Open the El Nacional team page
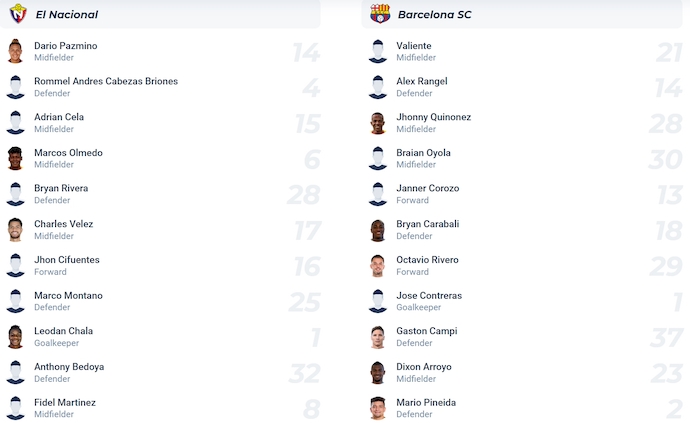This screenshot has height=423, width=690. pyautogui.click(x=66, y=15)
